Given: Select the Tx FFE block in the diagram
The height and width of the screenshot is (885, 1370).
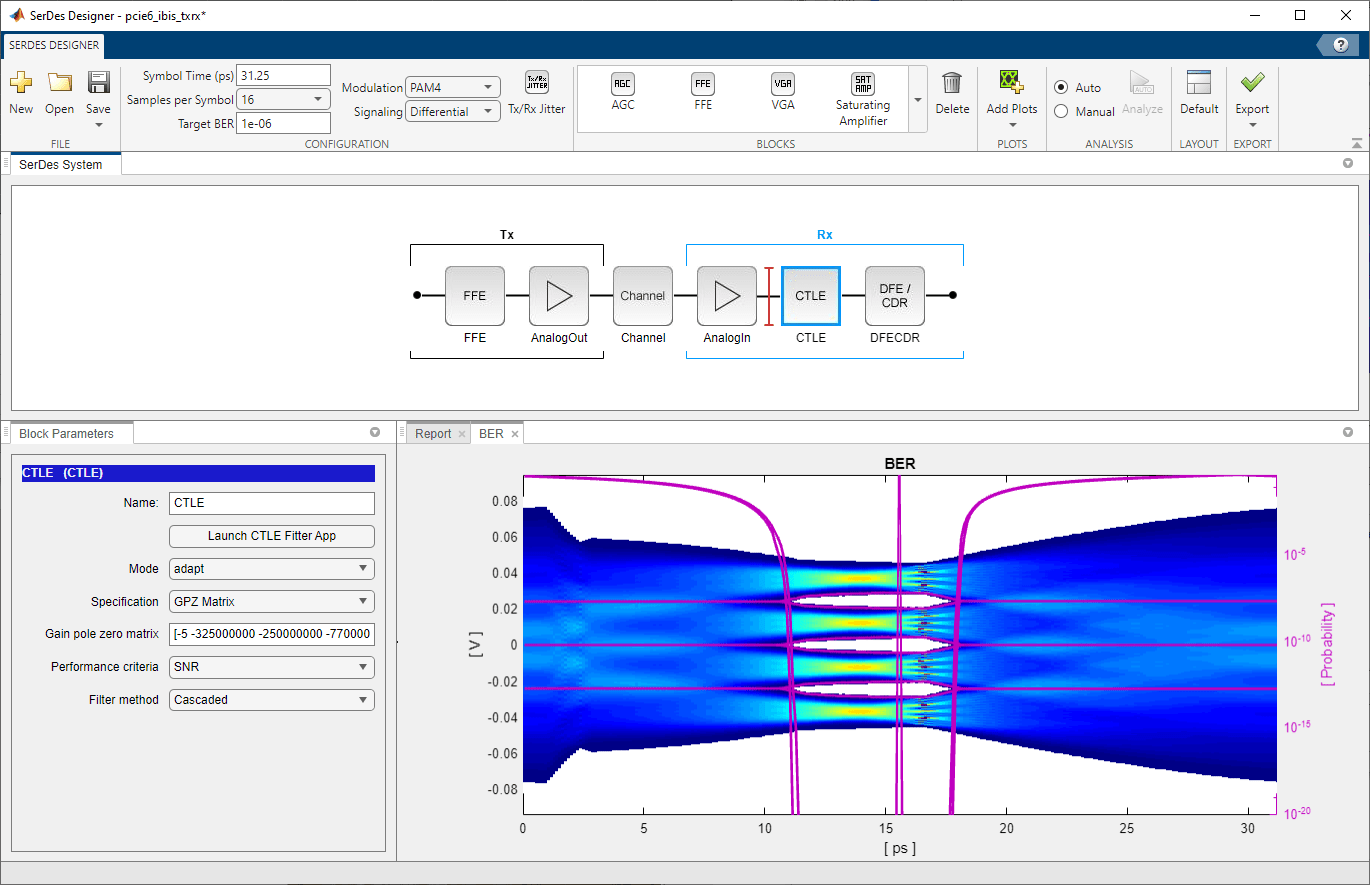Looking at the screenshot, I should 475,296.
